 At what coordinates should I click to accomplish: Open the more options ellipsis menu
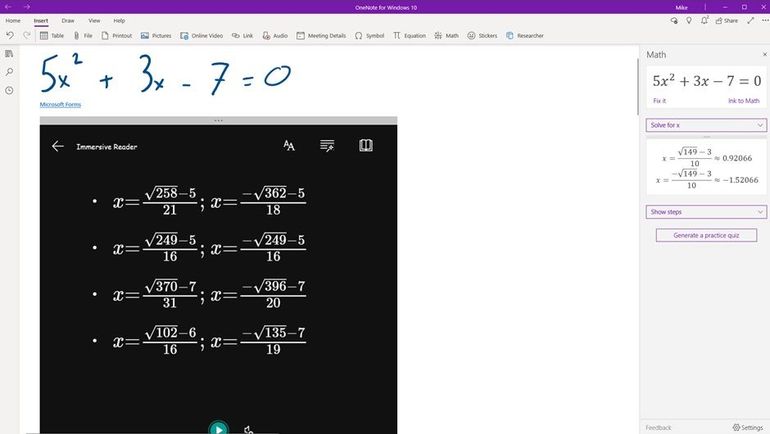coord(765,21)
